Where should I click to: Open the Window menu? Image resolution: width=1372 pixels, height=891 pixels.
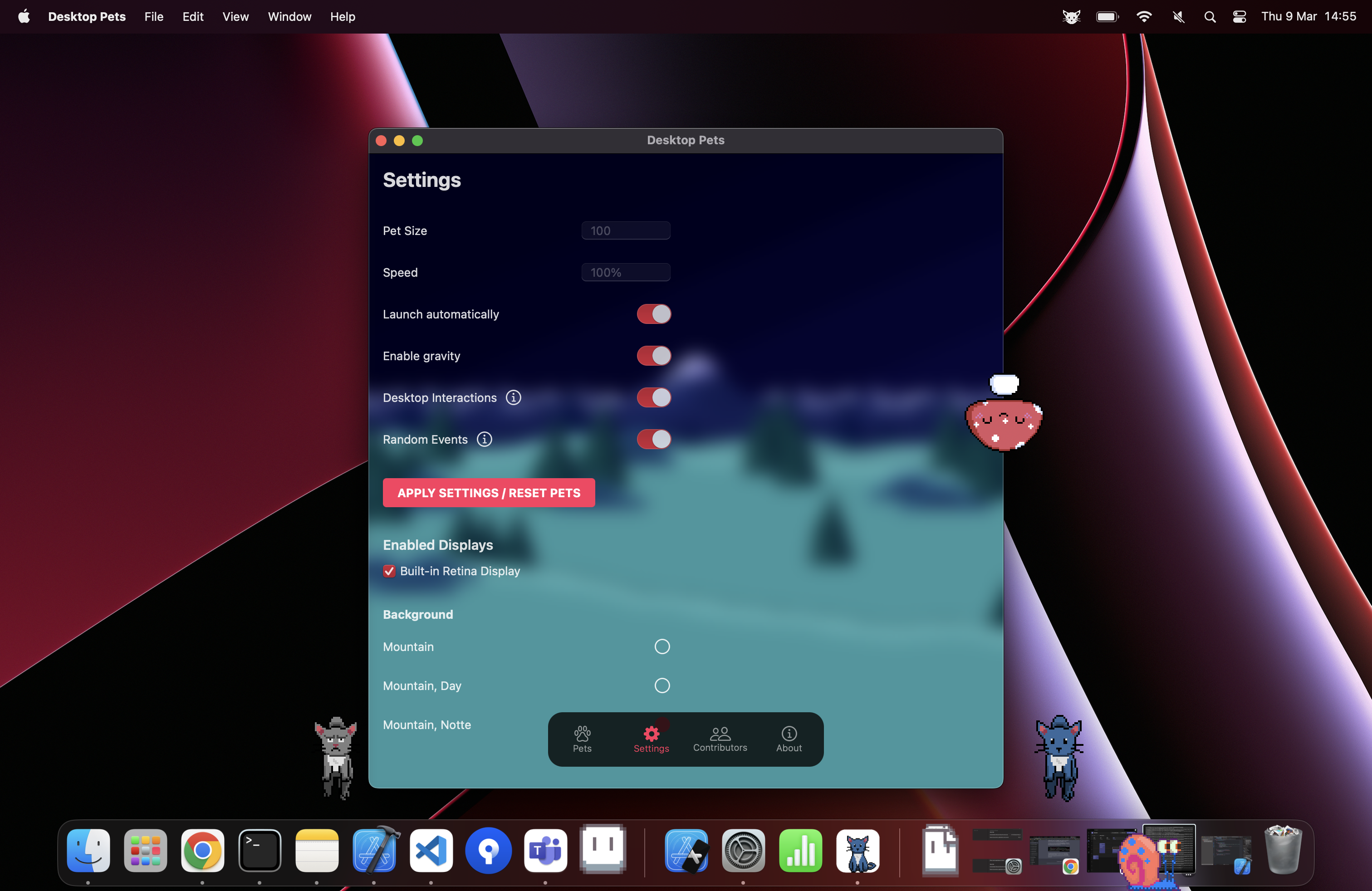pyautogui.click(x=289, y=17)
